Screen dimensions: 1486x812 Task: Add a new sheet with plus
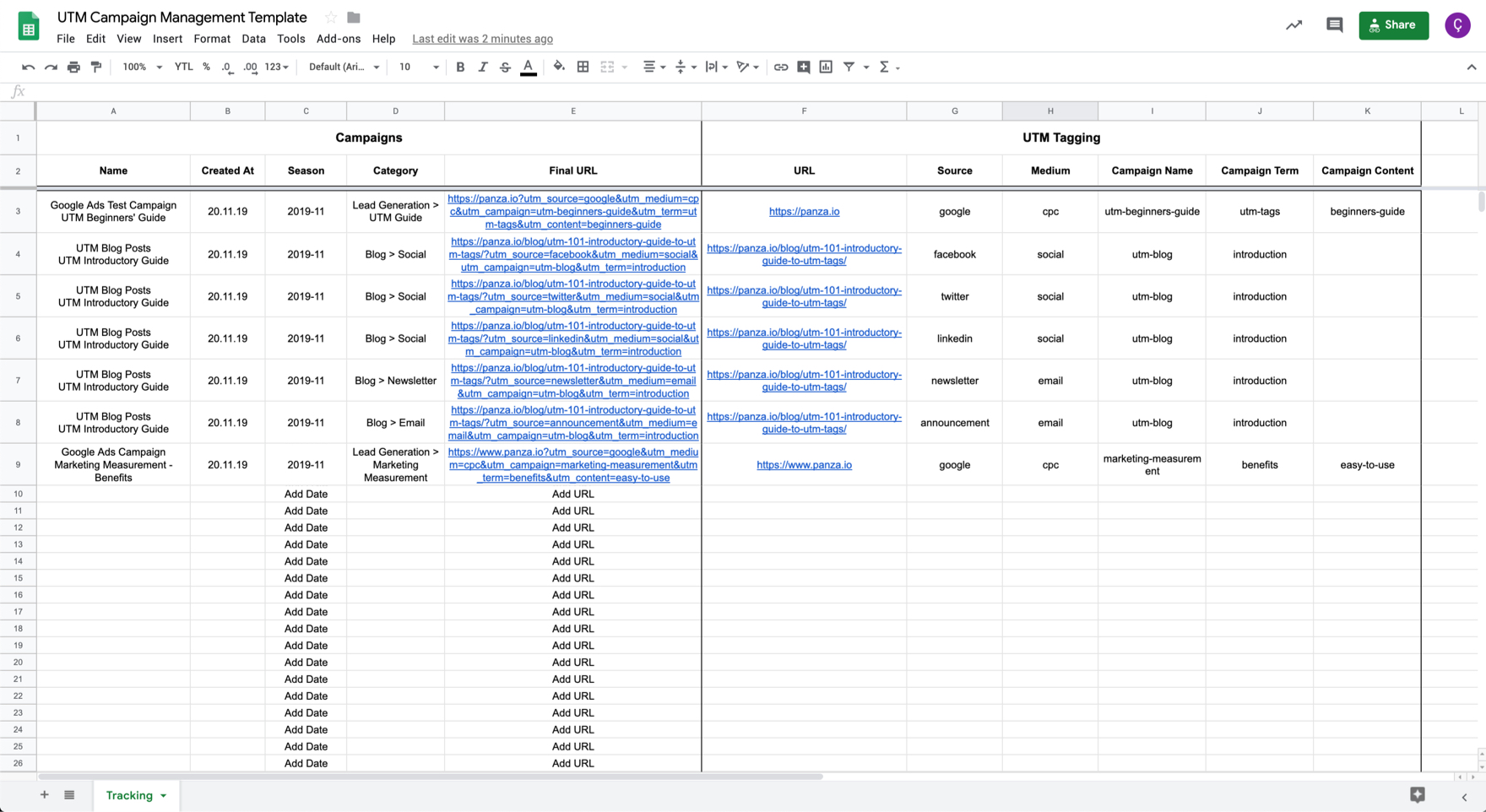click(x=44, y=795)
